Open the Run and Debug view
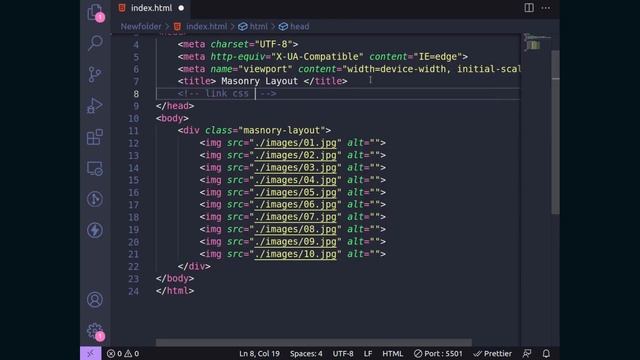The image size is (640, 360). point(95,105)
